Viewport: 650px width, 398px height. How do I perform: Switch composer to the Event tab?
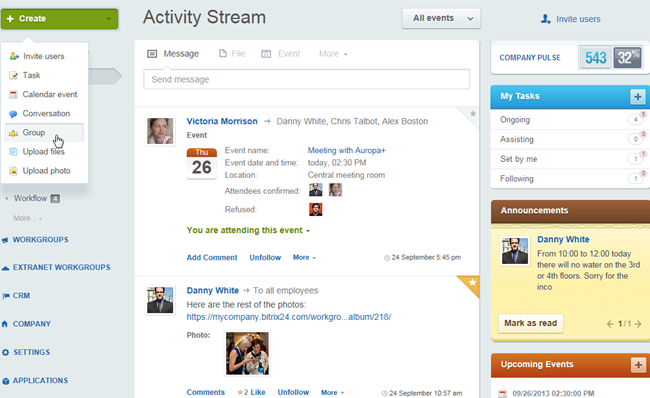click(x=281, y=54)
